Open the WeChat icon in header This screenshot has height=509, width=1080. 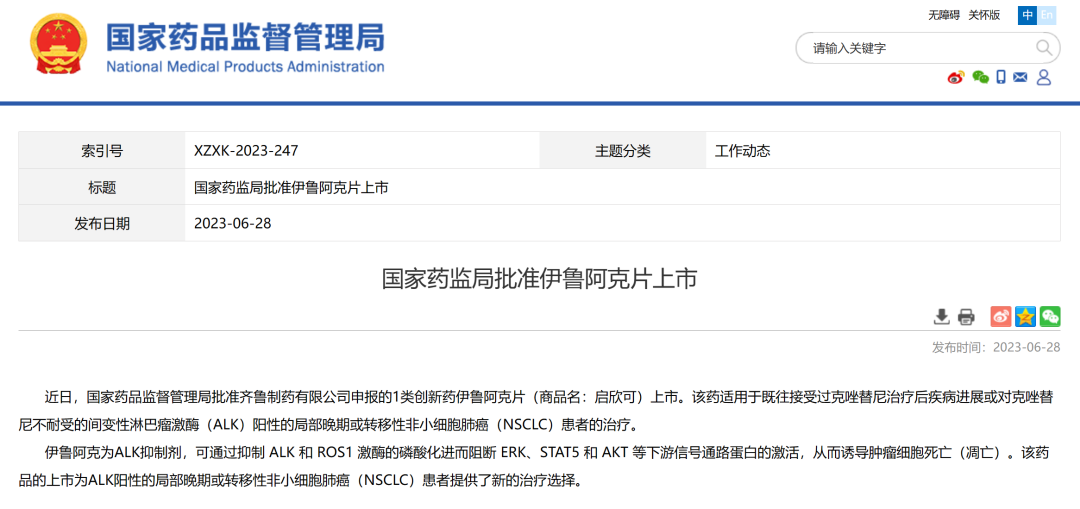click(980, 77)
